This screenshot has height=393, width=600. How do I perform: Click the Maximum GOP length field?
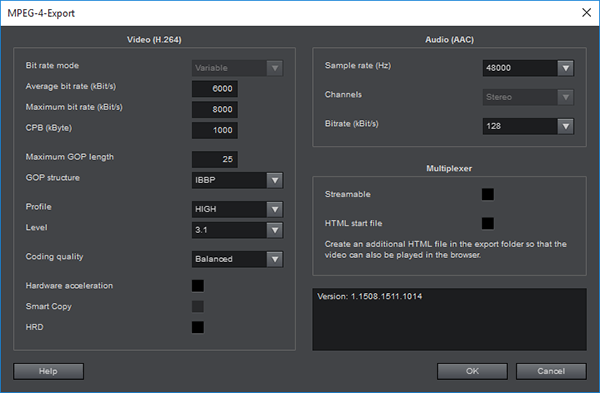[x=215, y=159]
